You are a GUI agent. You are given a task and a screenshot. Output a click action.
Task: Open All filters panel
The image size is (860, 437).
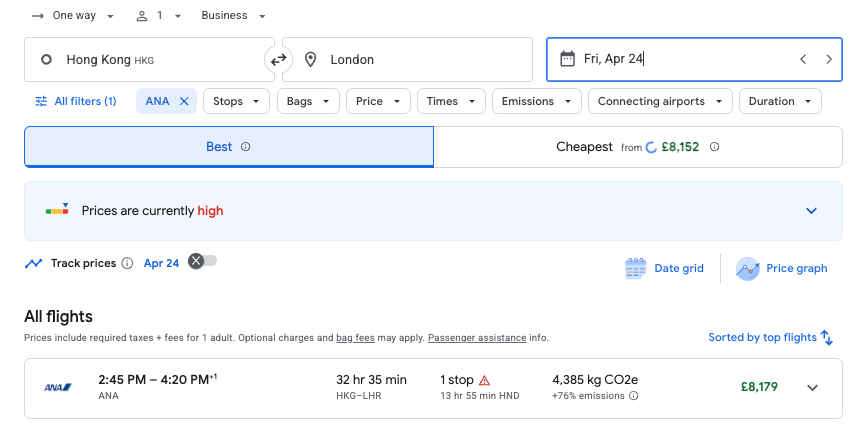click(76, 101)
